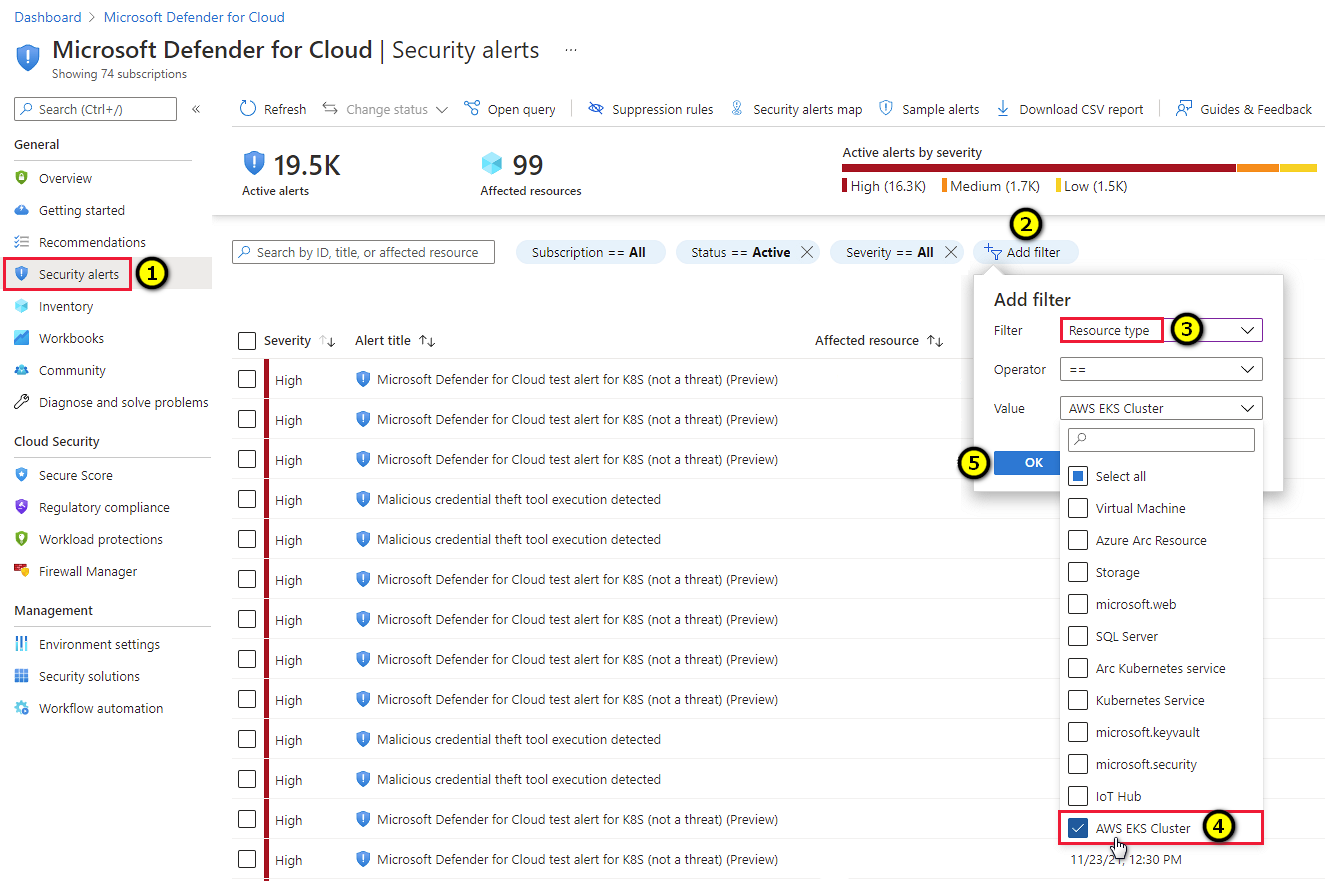Check the microsoft.web option
This screenshot has width=1325, height=881.
point(1078,604)
